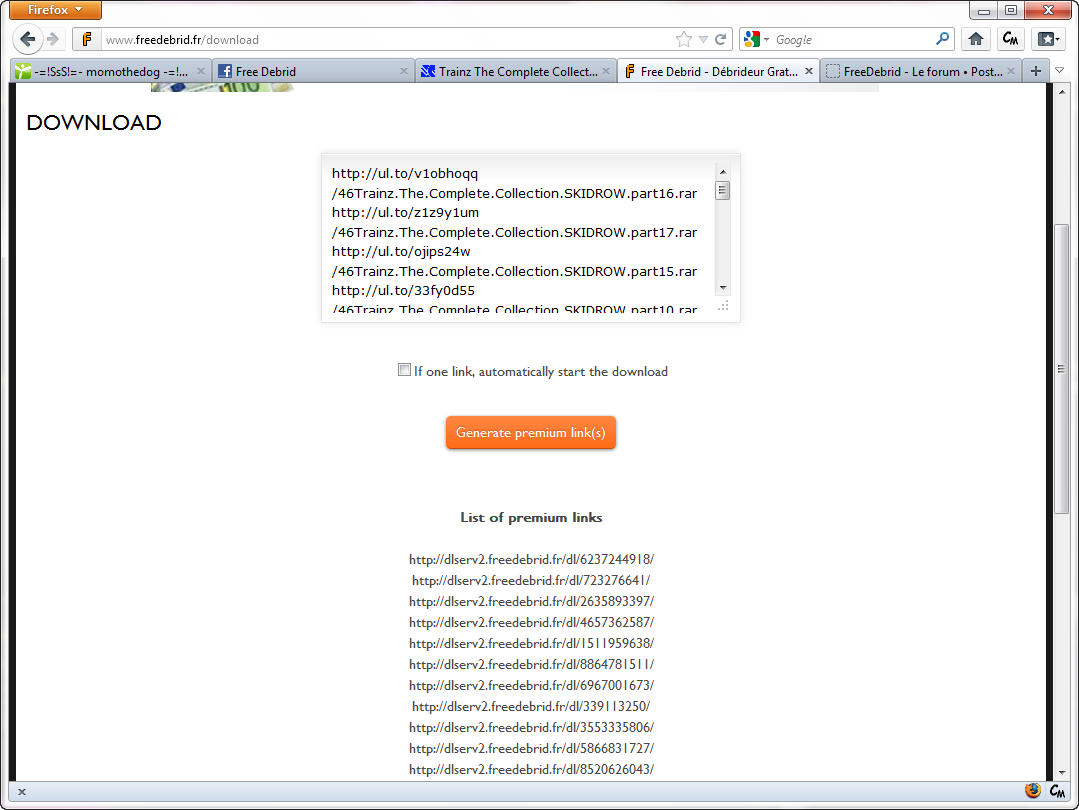Click the List of premium links heading
This screenshot has height=810, width=1079.
pos(531,518)
